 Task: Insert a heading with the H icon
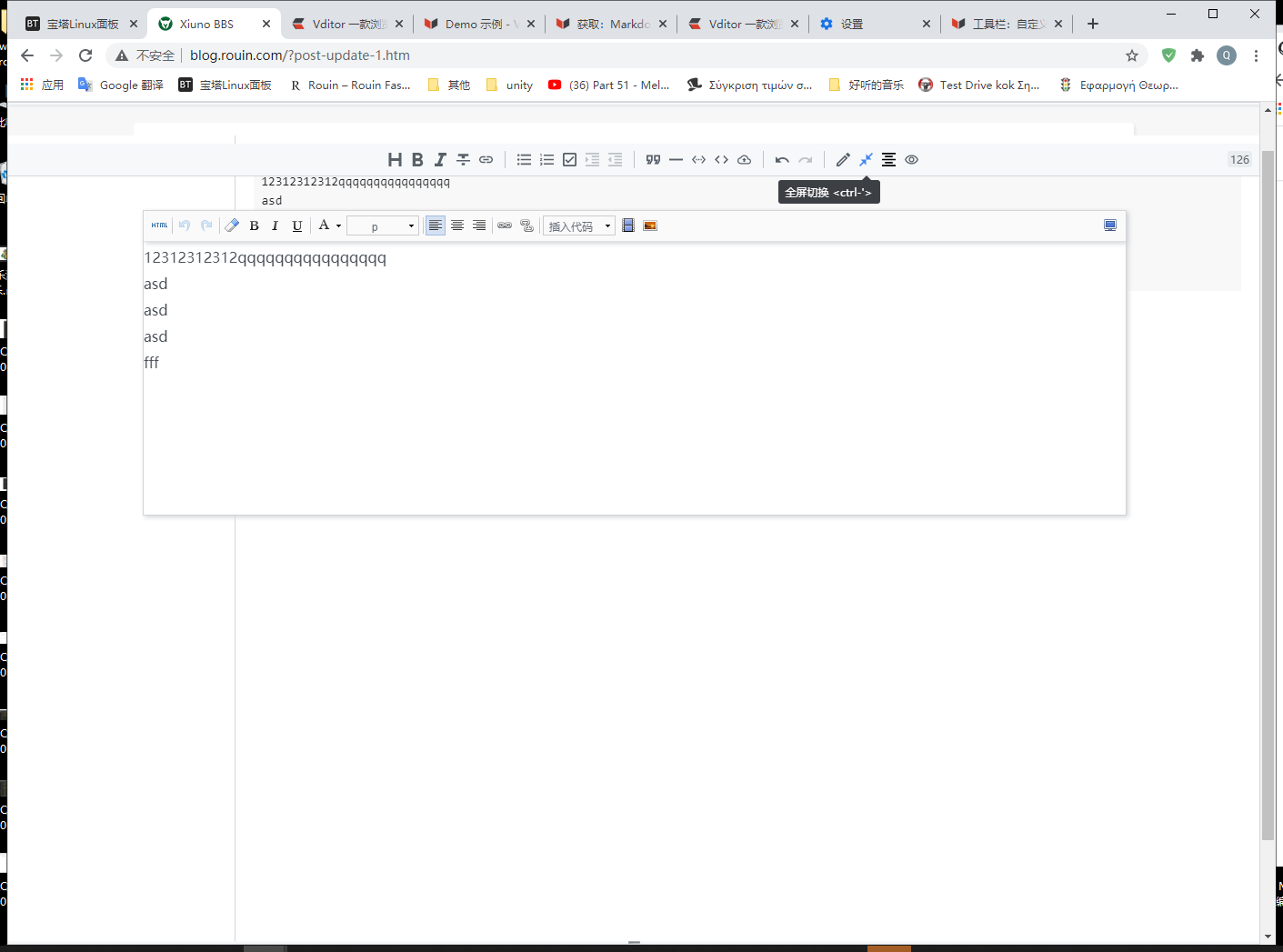(395, 159)
